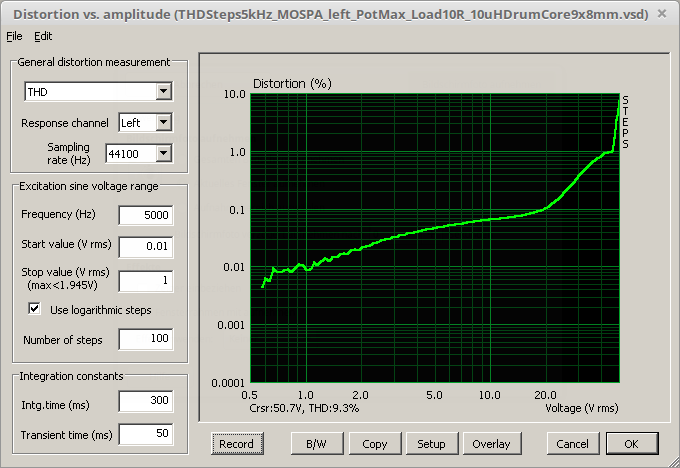Confirm with the OK button
This screenshot has height=468, width=680.
click(x=631, y=443)
